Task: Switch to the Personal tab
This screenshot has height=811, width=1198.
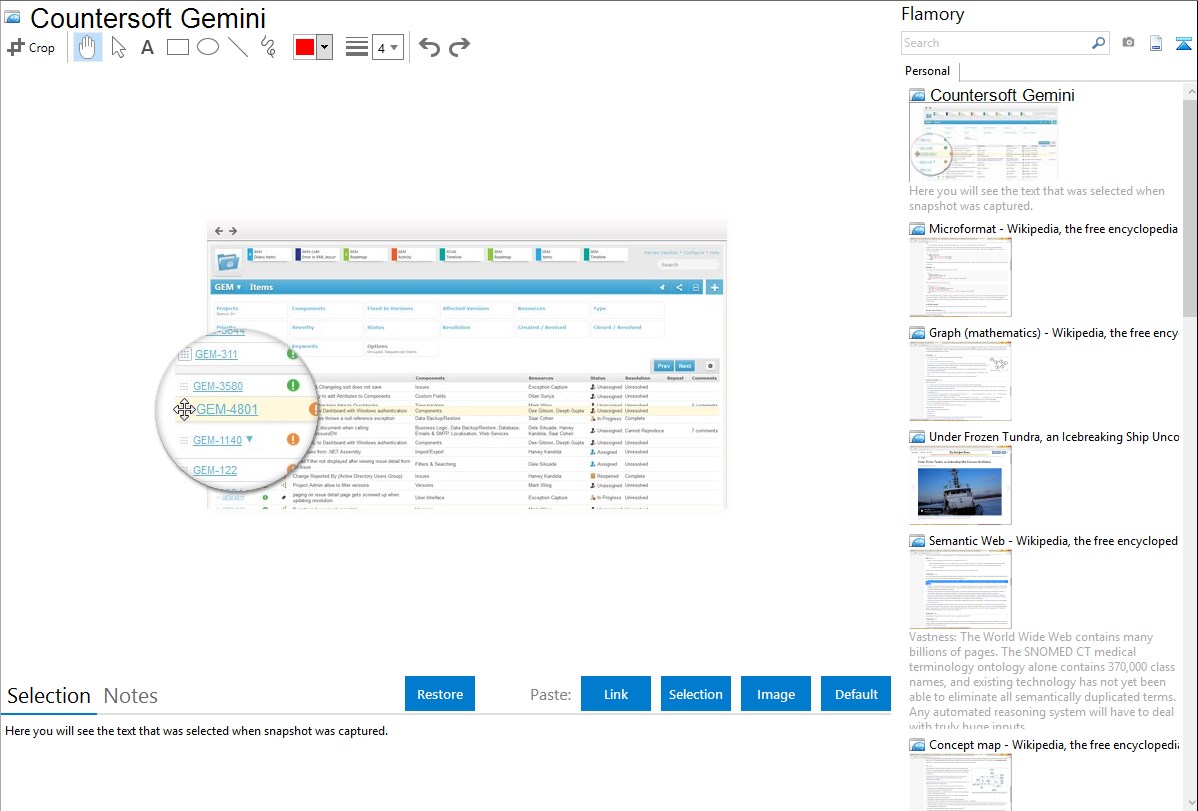Action: 928,71
